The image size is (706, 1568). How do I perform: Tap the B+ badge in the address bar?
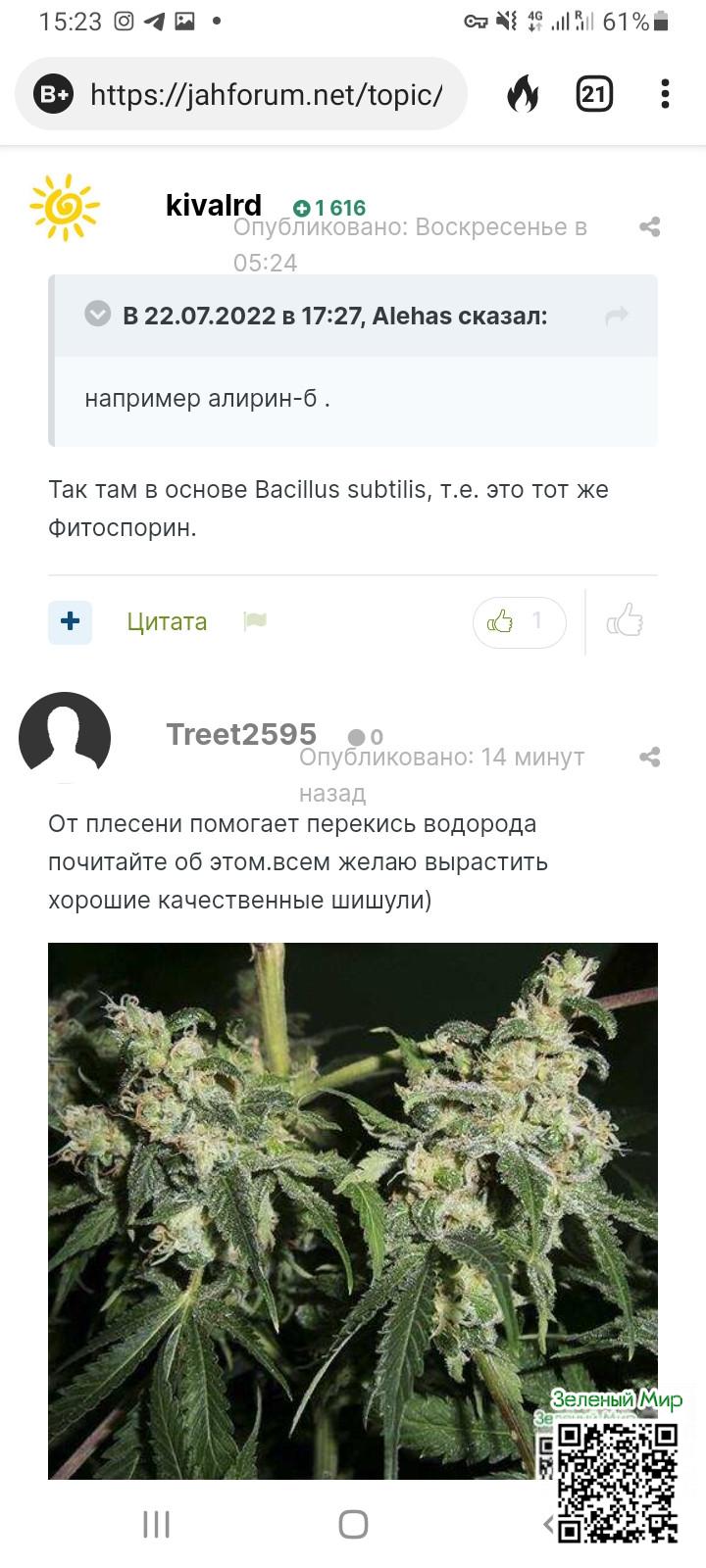click(x=53, y=94)
